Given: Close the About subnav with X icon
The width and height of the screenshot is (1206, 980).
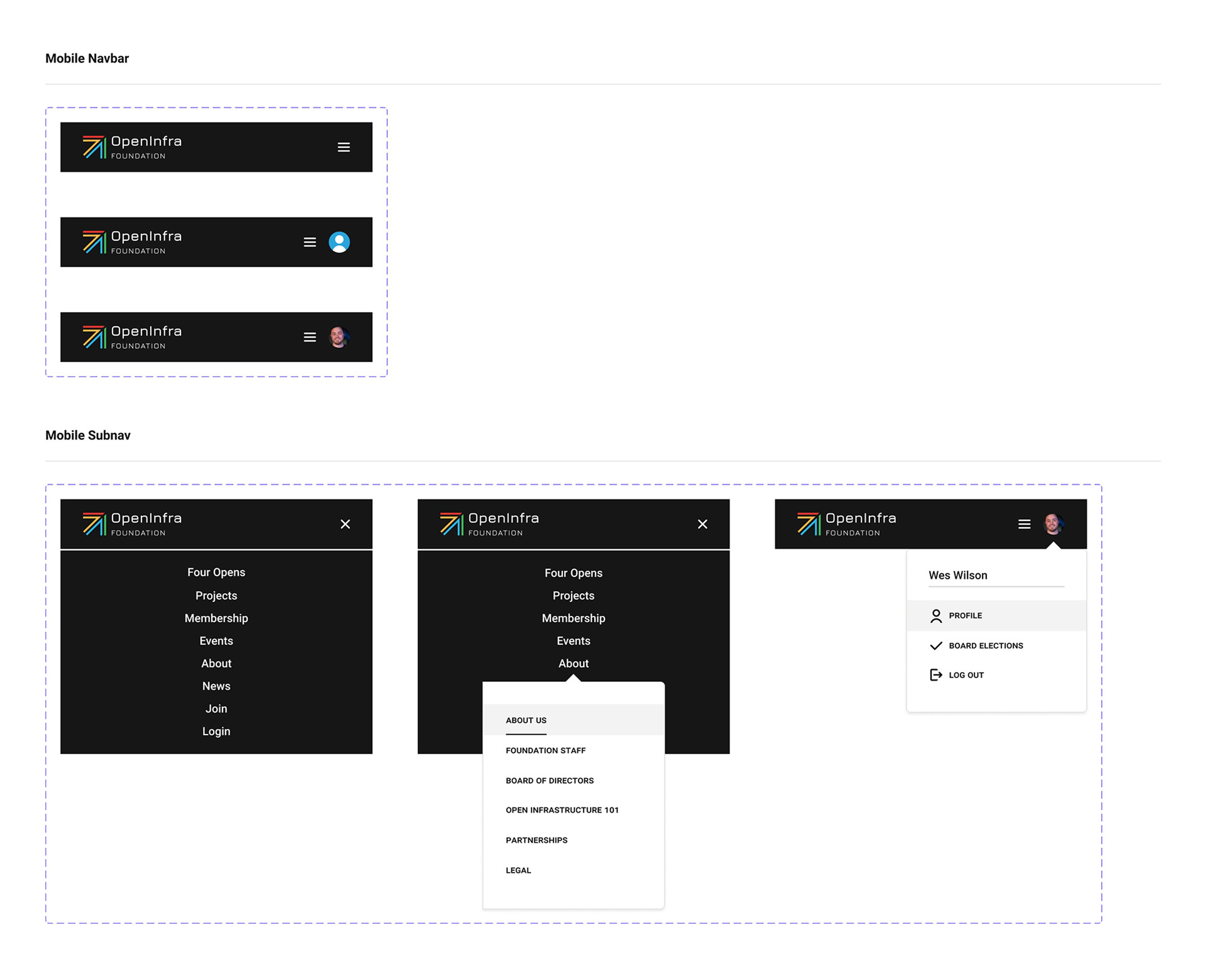Looking at the screenshot, I should (x=703, y=524).
